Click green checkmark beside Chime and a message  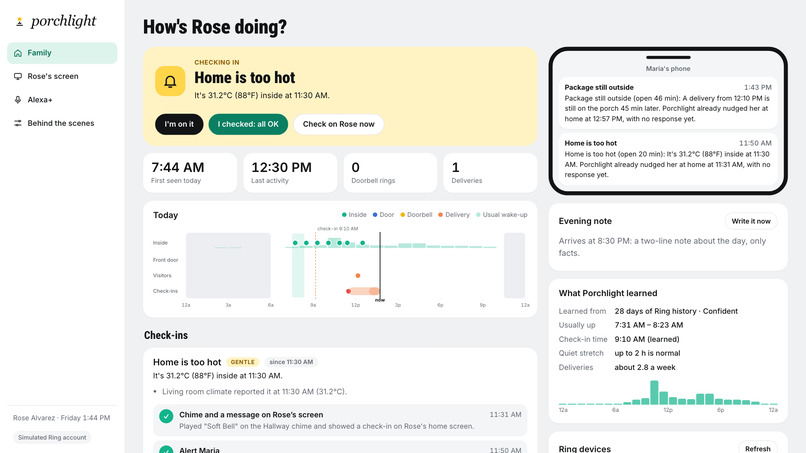[166, 416]
